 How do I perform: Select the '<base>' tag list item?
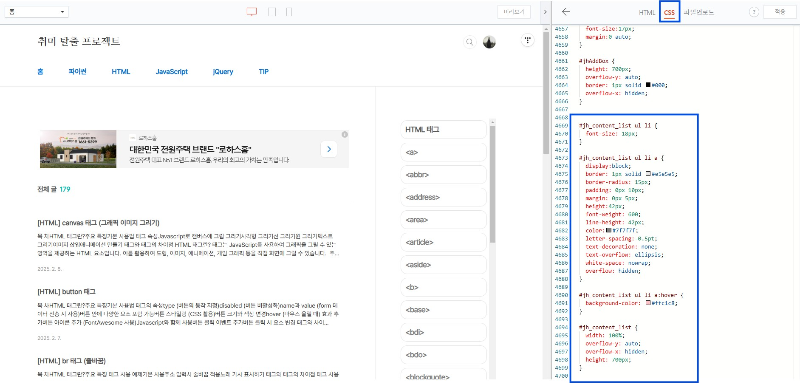[x=443, y=310]
